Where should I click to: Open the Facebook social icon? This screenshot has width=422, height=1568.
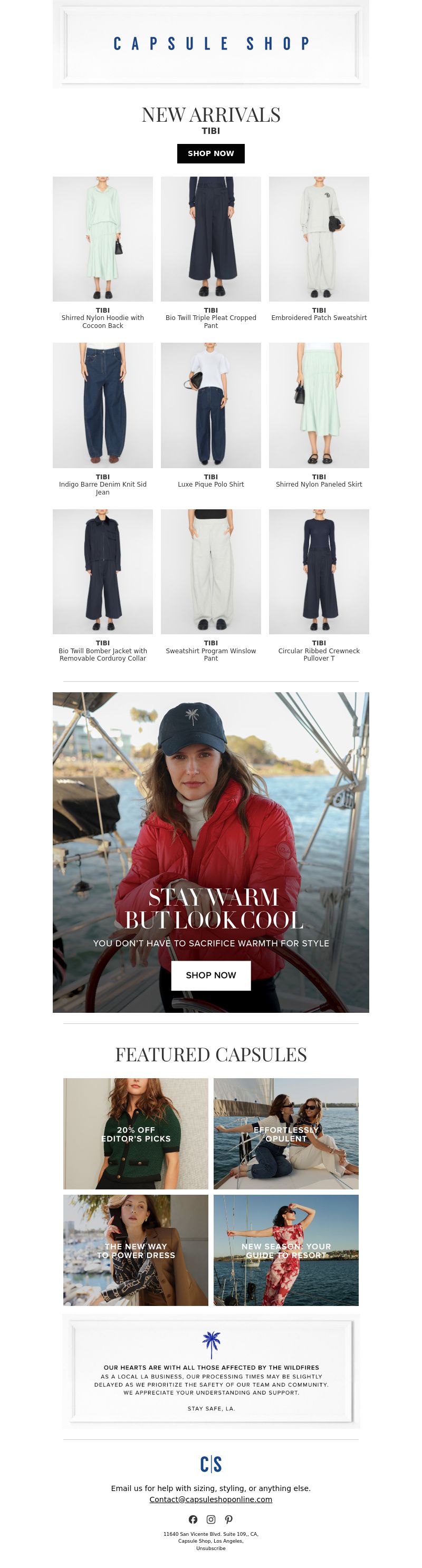point(193,1519)
